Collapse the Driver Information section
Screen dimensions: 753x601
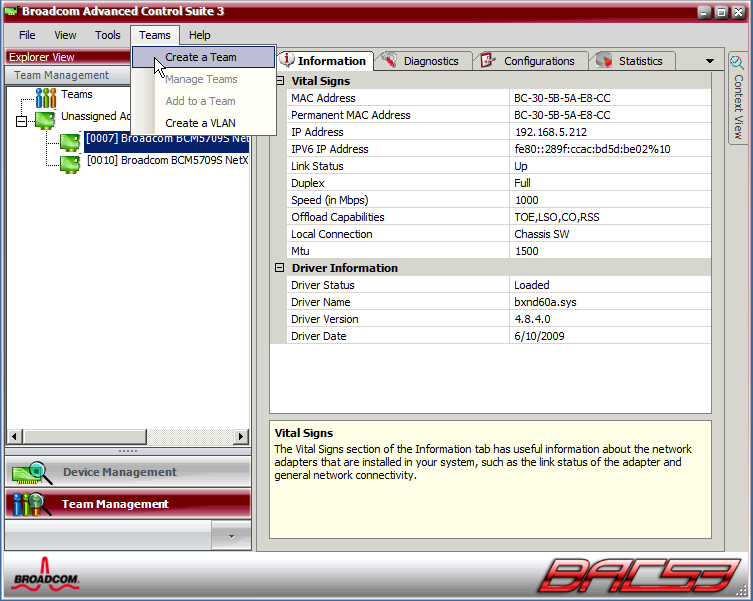279,268
